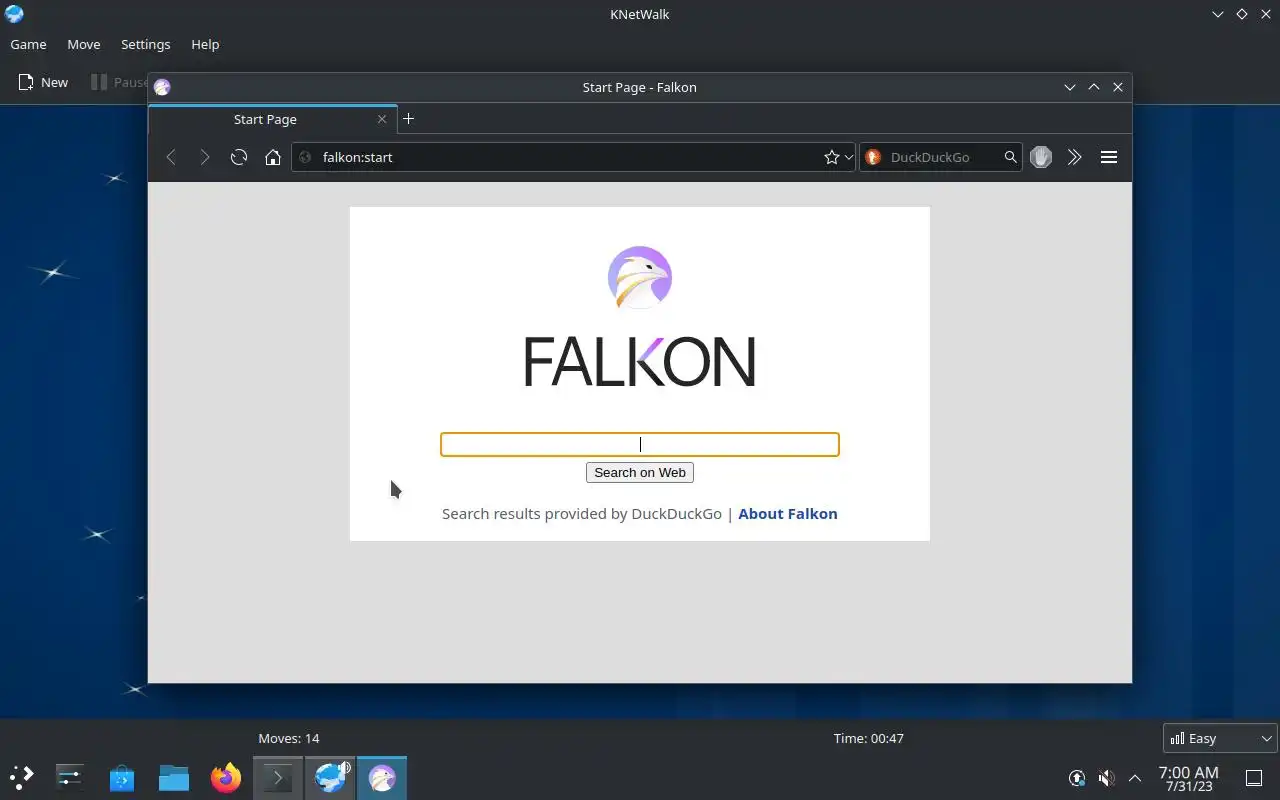
Task: Start a New game in KNetWalk
Action: pos(43,82)
